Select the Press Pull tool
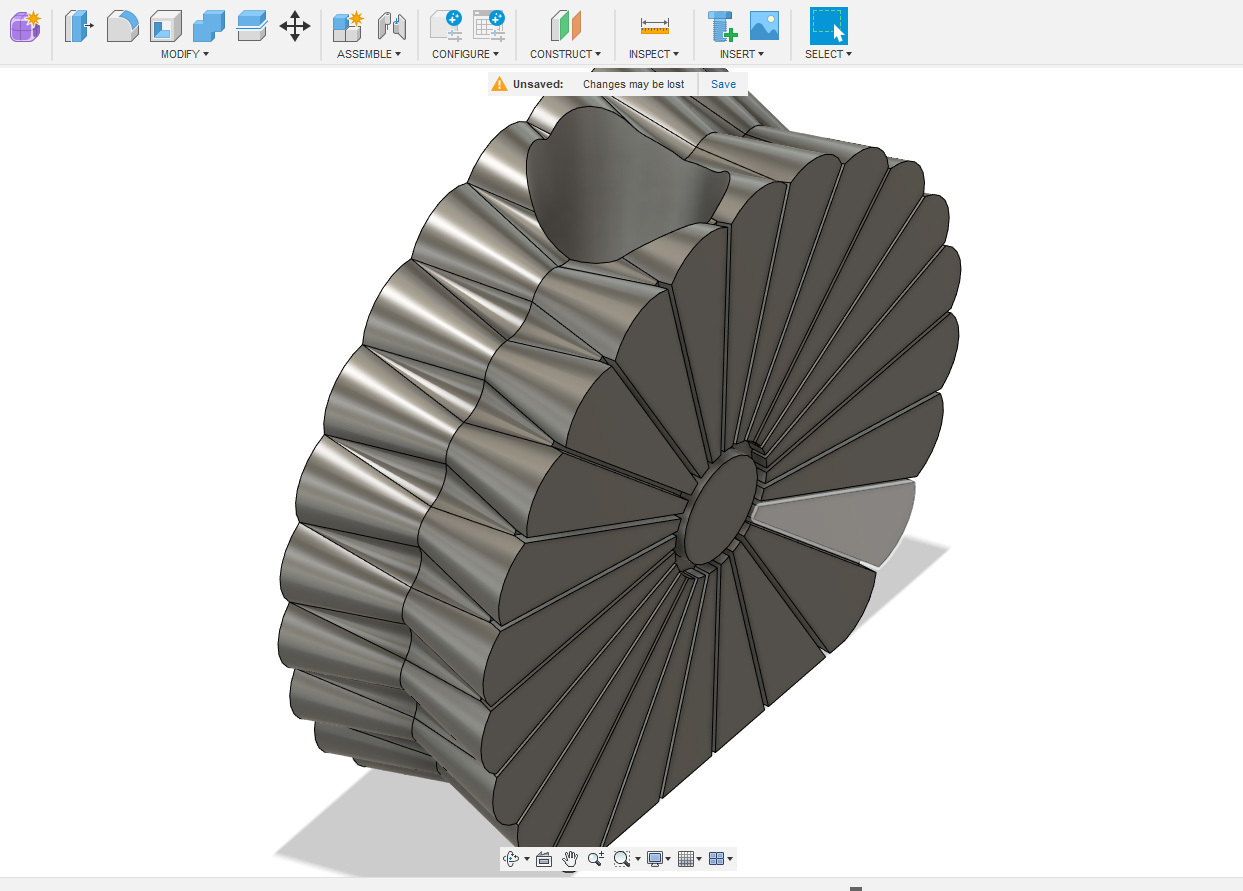Screen dimensions: 1243x891 [79, 26]
